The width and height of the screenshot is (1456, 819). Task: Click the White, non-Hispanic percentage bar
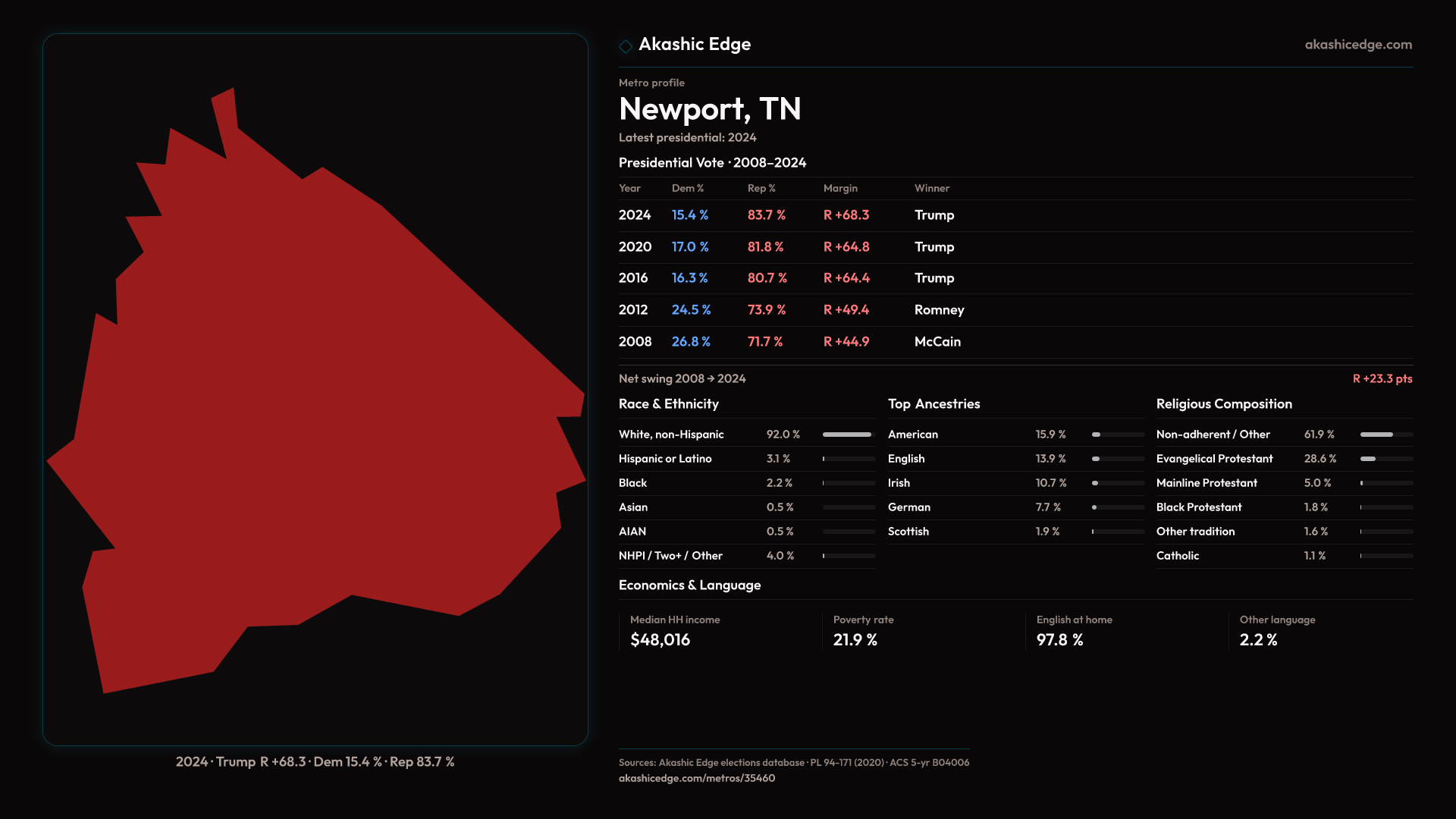tap(848, 435)
